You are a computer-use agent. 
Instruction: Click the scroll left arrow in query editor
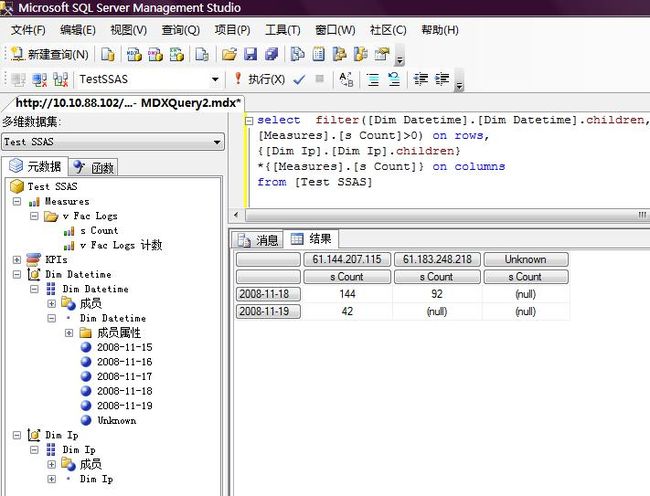point(236,215)
